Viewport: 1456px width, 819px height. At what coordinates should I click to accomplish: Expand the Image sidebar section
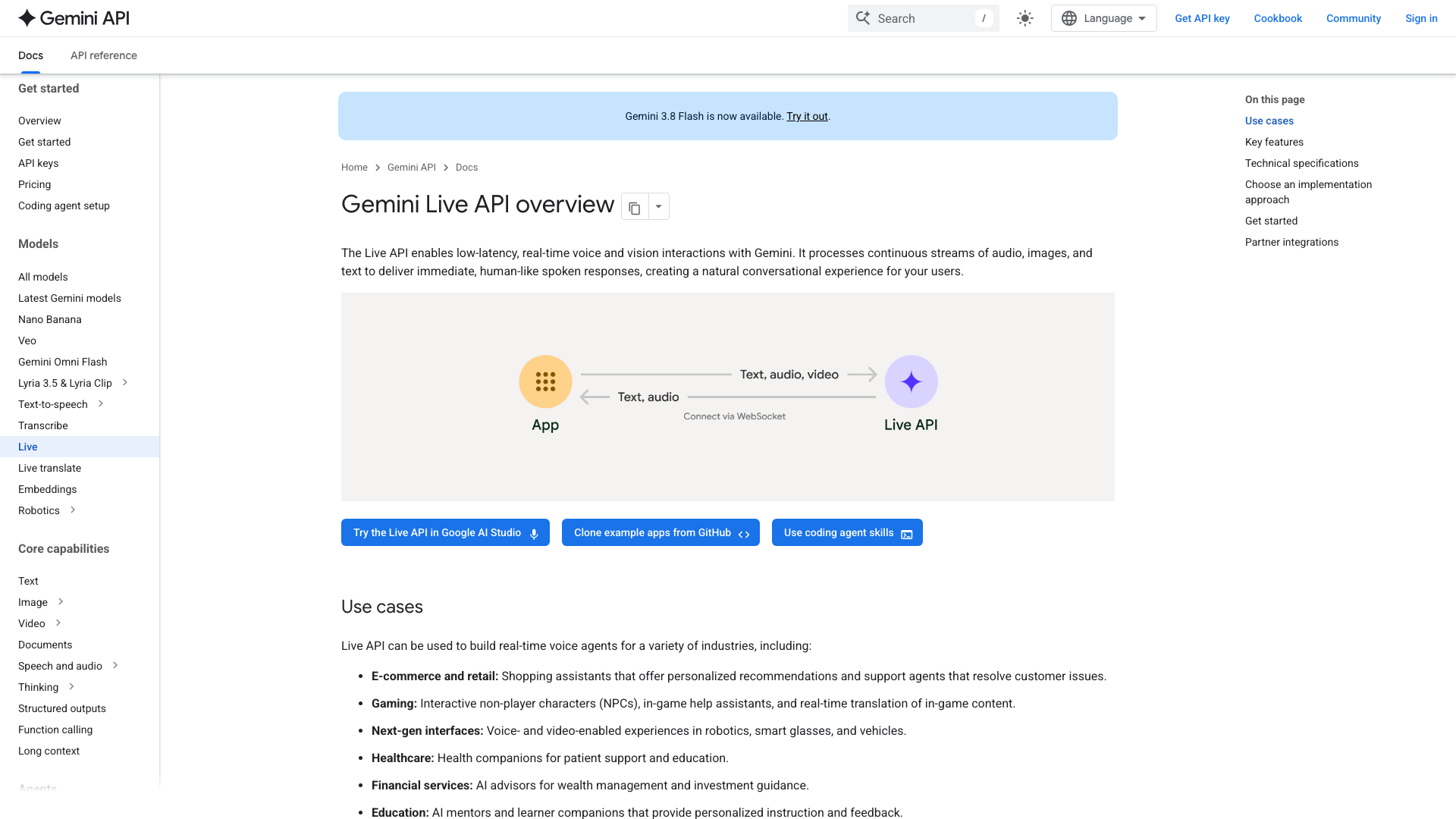click(x=61, y=601)
